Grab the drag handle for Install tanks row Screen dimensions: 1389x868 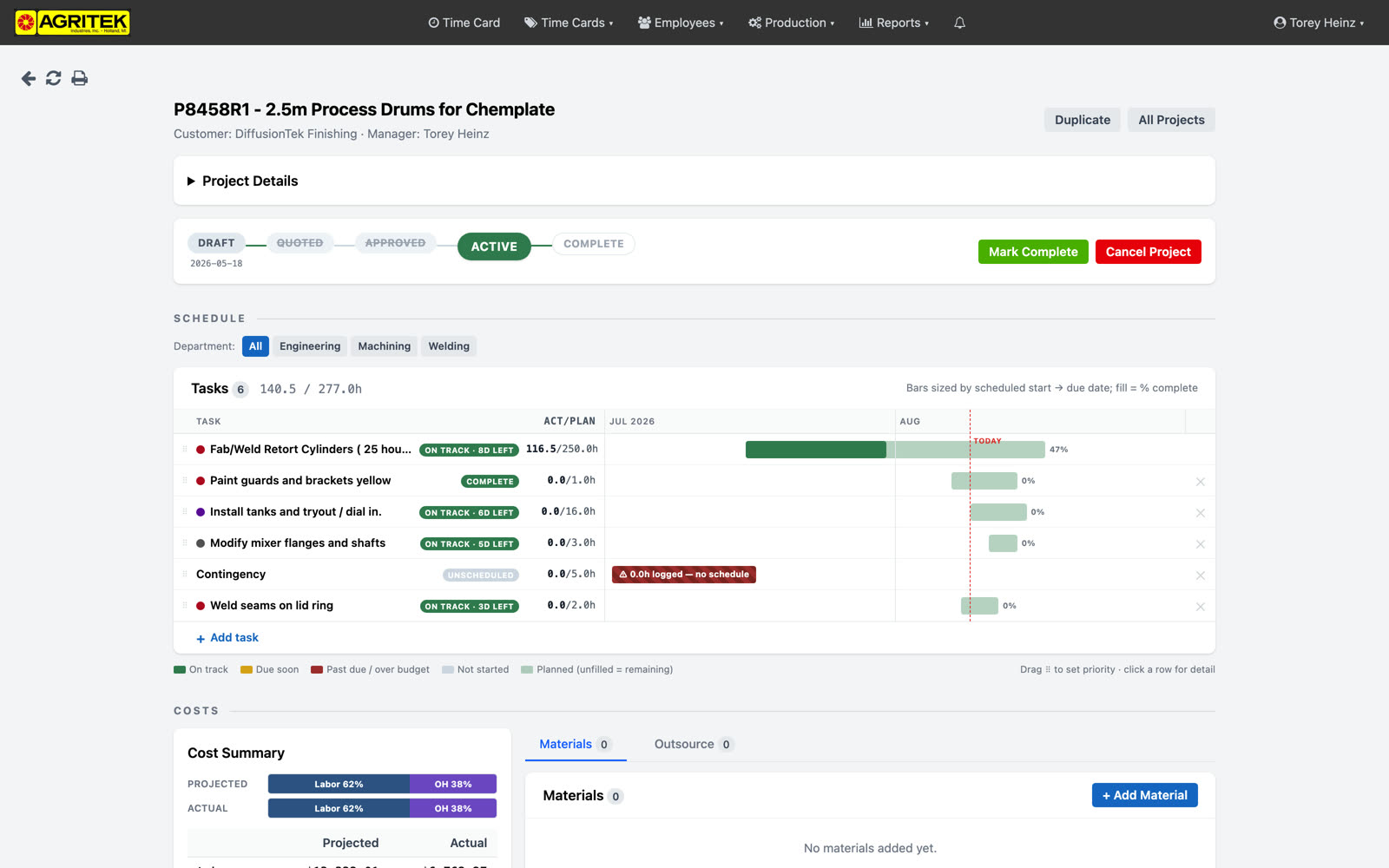coord(185,511)
